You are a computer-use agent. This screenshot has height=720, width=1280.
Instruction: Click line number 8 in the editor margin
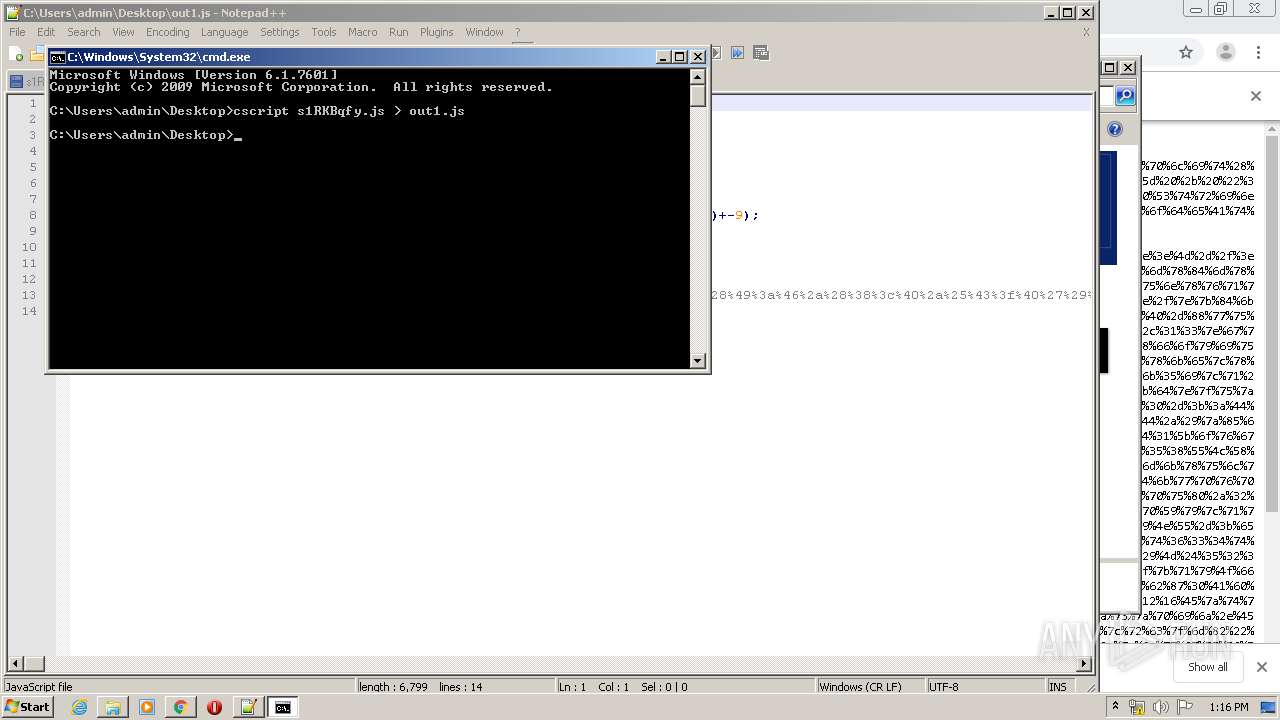coord(32,215)
